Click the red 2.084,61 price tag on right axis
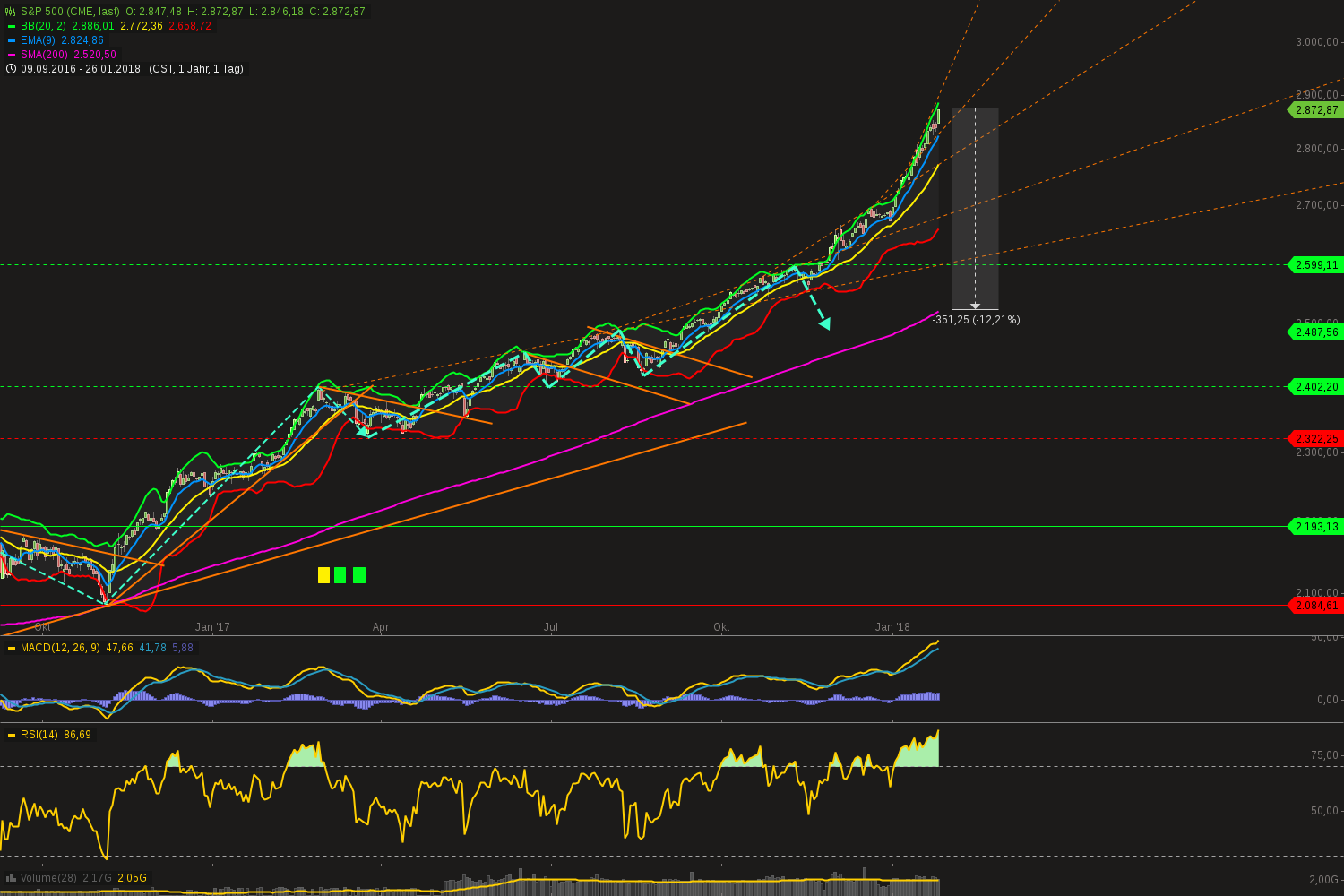 pyautogui.click(x=1314, y=606)
